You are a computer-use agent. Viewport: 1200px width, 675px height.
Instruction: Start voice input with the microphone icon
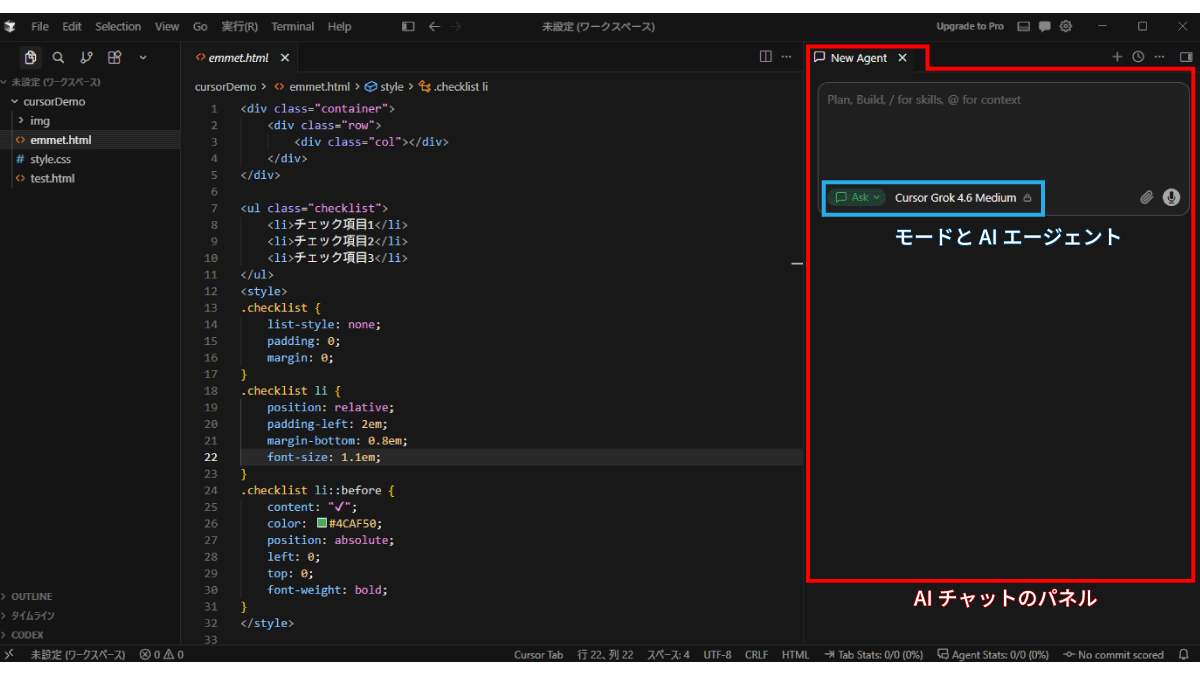tap(1172, 197)
